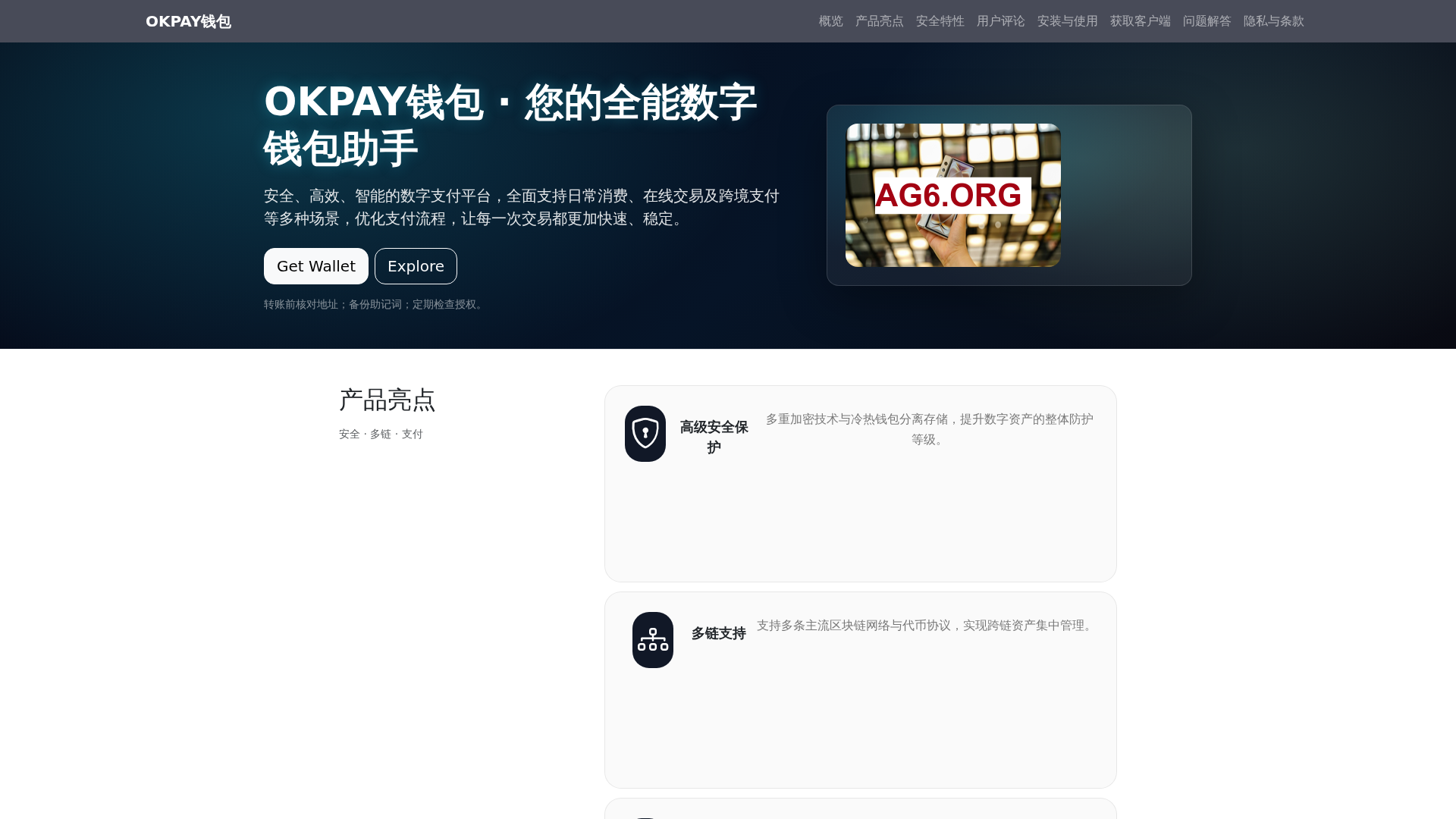Click the description 多重加密技术与冷热钱包分离存储
Viewport: 1456px width, 819px height.
click(929, 429)
